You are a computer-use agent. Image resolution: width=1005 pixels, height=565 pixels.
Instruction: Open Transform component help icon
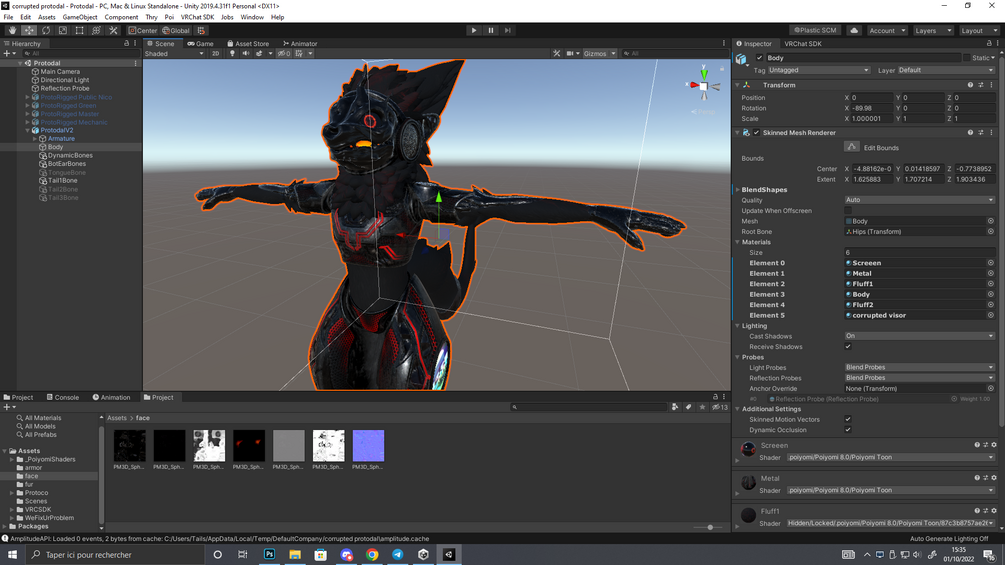(x=970, y=85)
